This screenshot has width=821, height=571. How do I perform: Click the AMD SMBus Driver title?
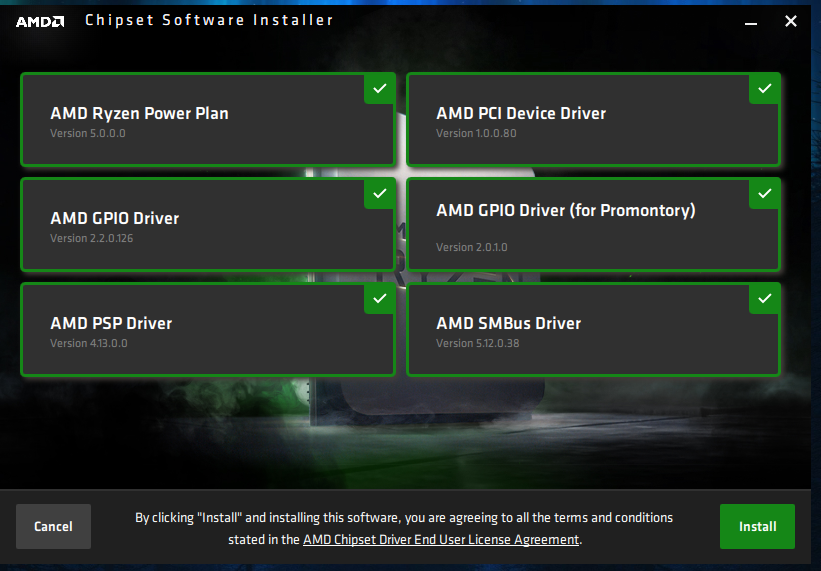[x=508, y=323]
